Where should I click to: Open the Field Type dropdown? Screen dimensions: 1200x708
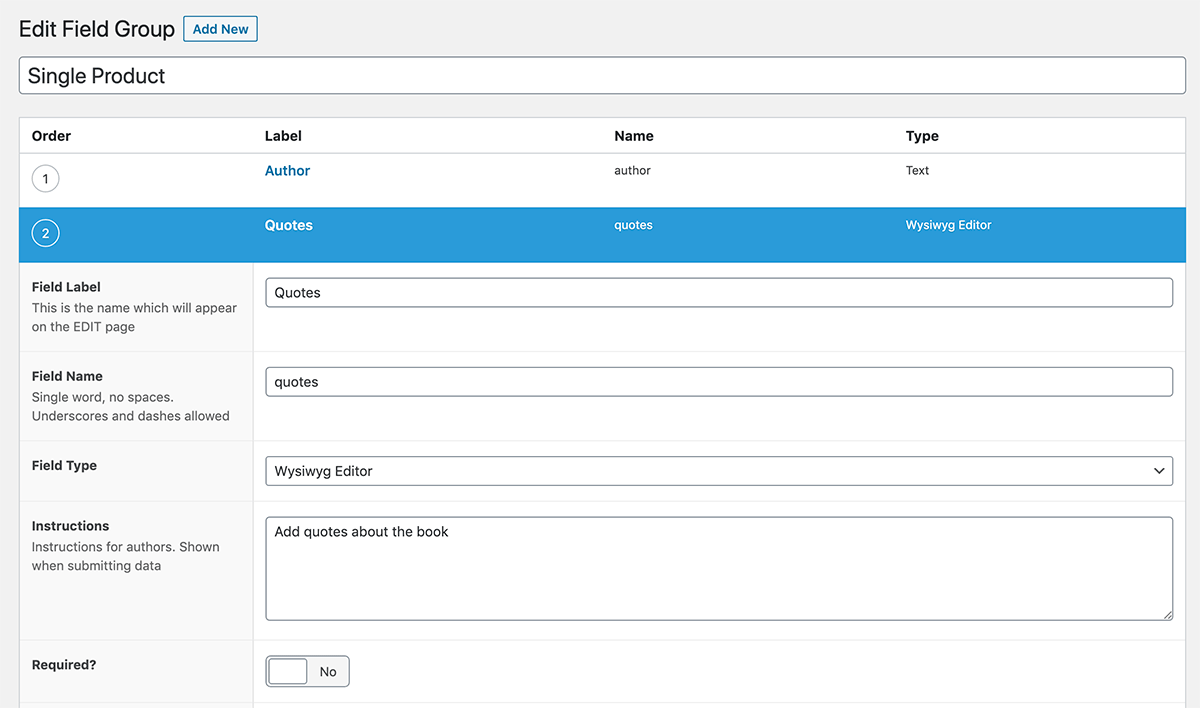tap(718, 471)
